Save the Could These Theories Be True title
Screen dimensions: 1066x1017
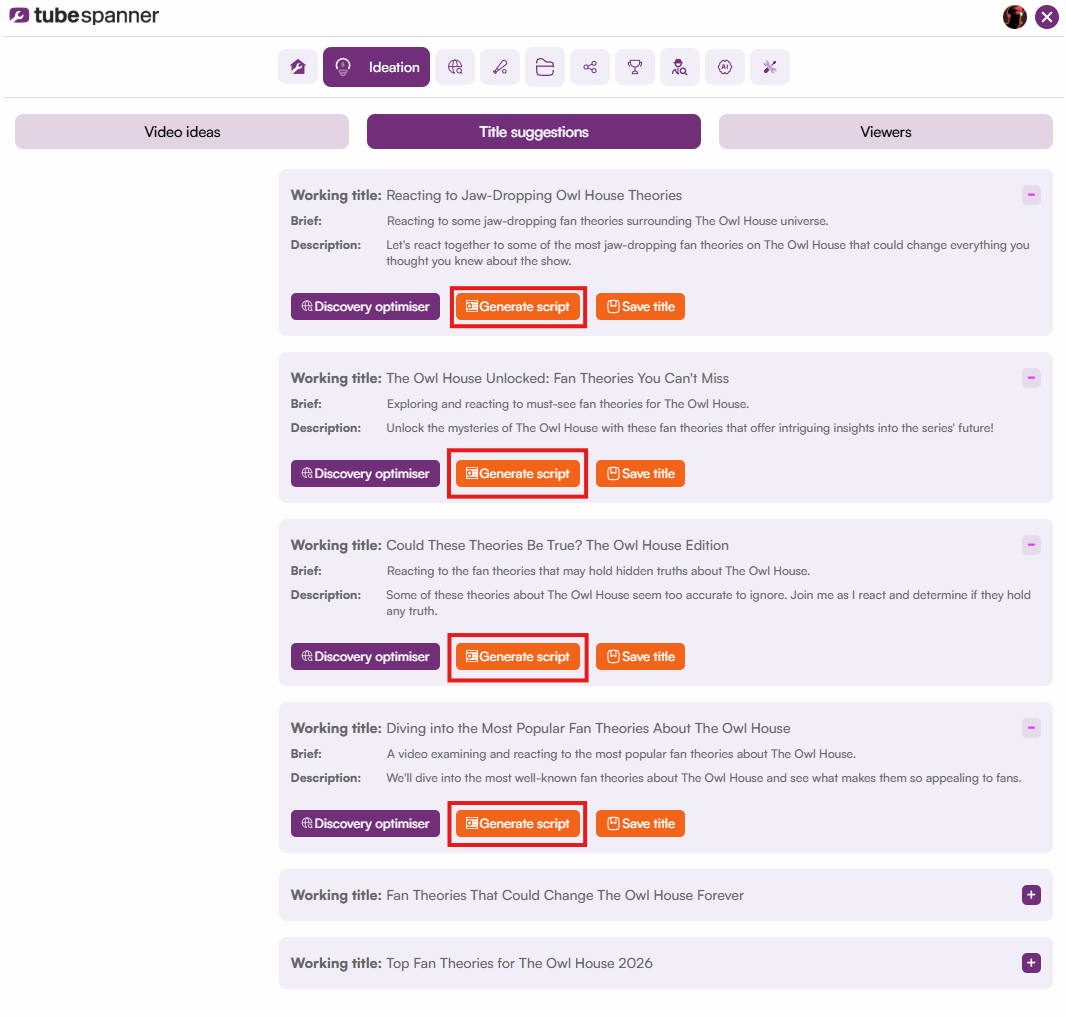pyautogui.click(x=640, y=657)
